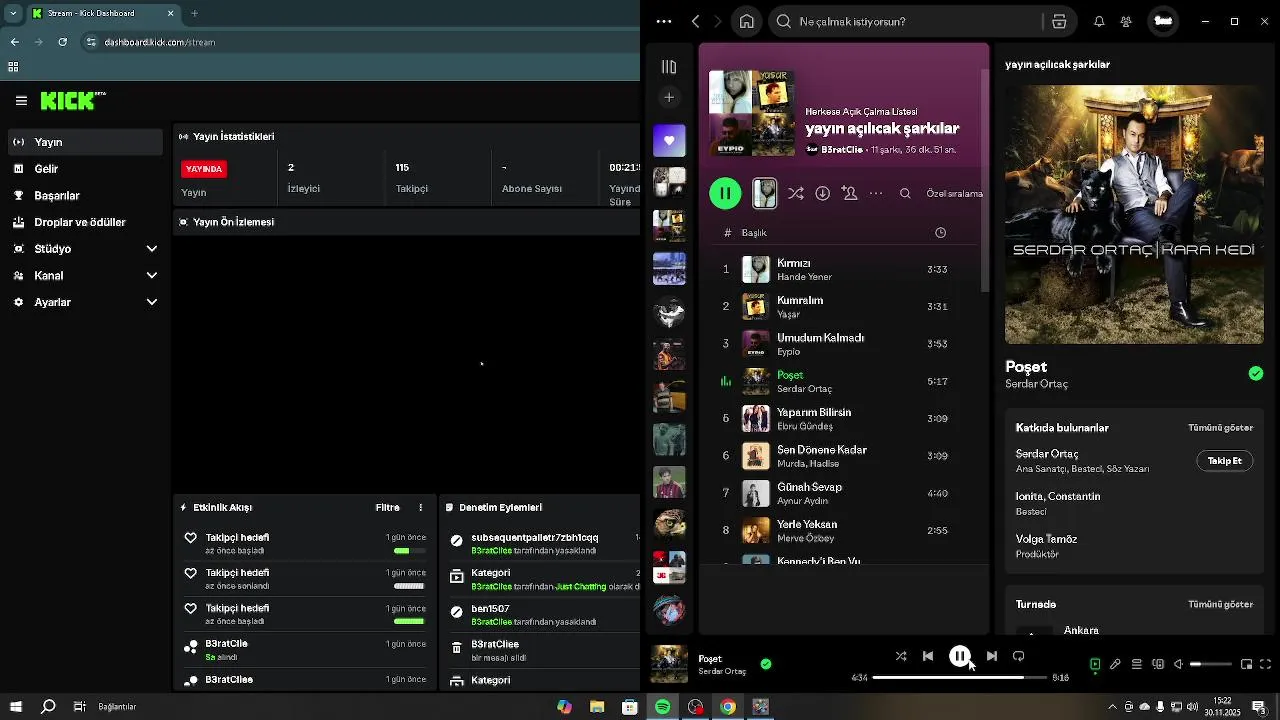
Task: Mute Spotify via the speaker icon
Action: point(1178,664)
